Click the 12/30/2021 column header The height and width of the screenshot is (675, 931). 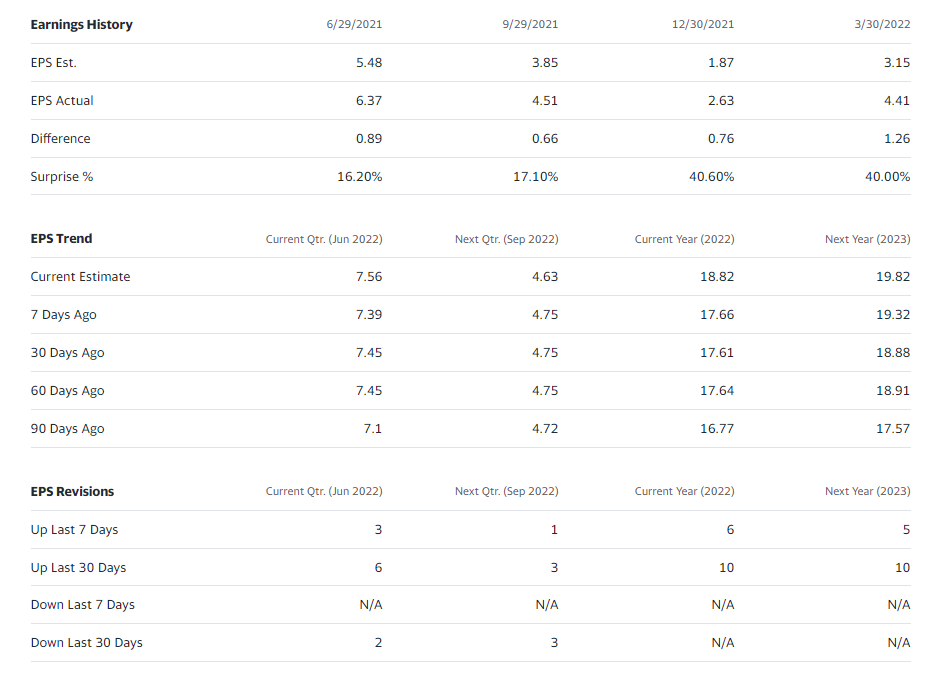coord(703,24)
